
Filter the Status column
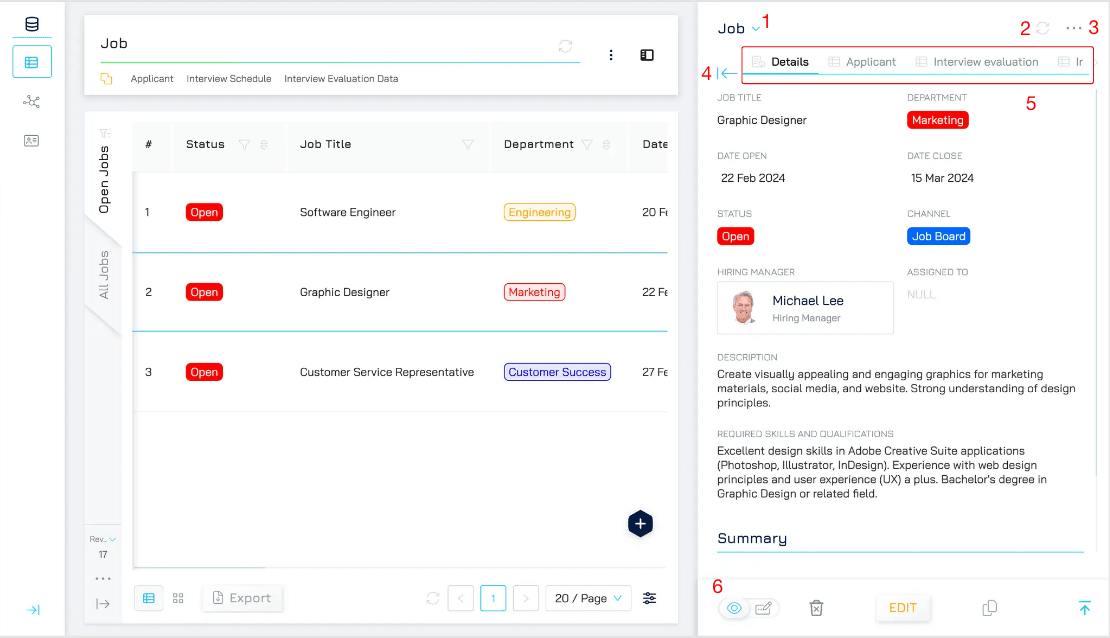point(244,144)
